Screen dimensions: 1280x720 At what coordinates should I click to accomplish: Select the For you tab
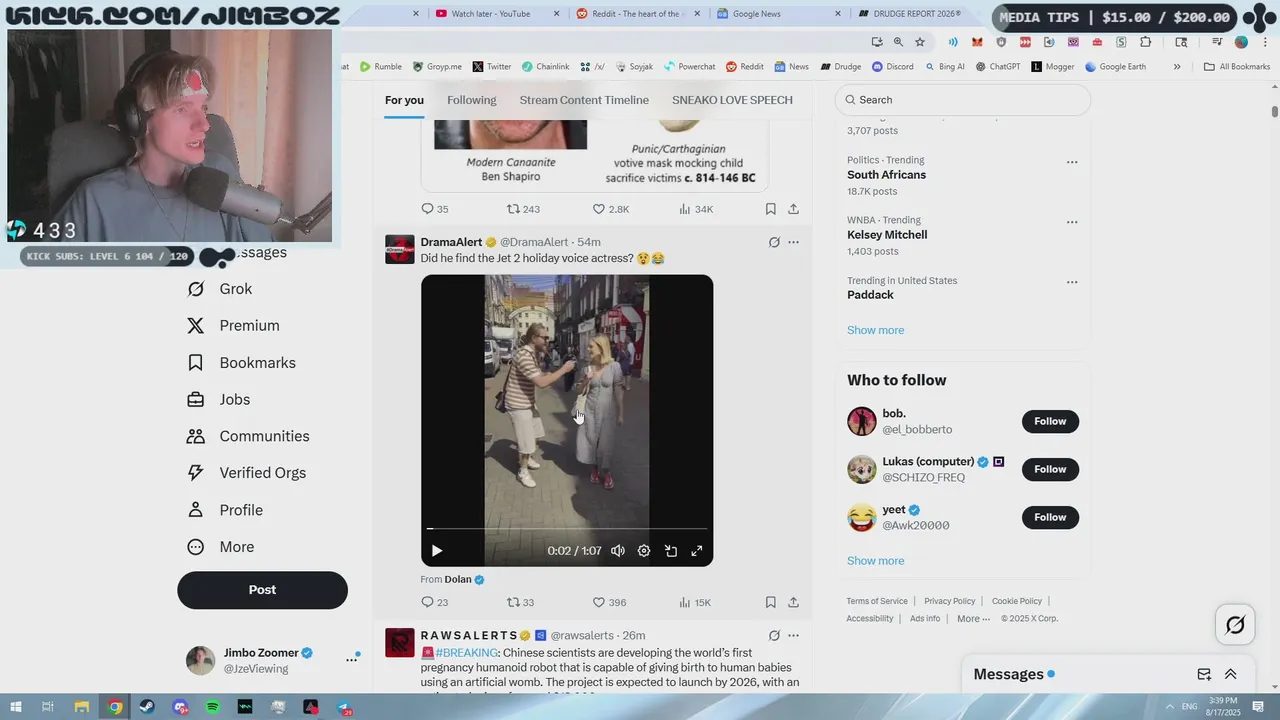click(x=404, y=100)
